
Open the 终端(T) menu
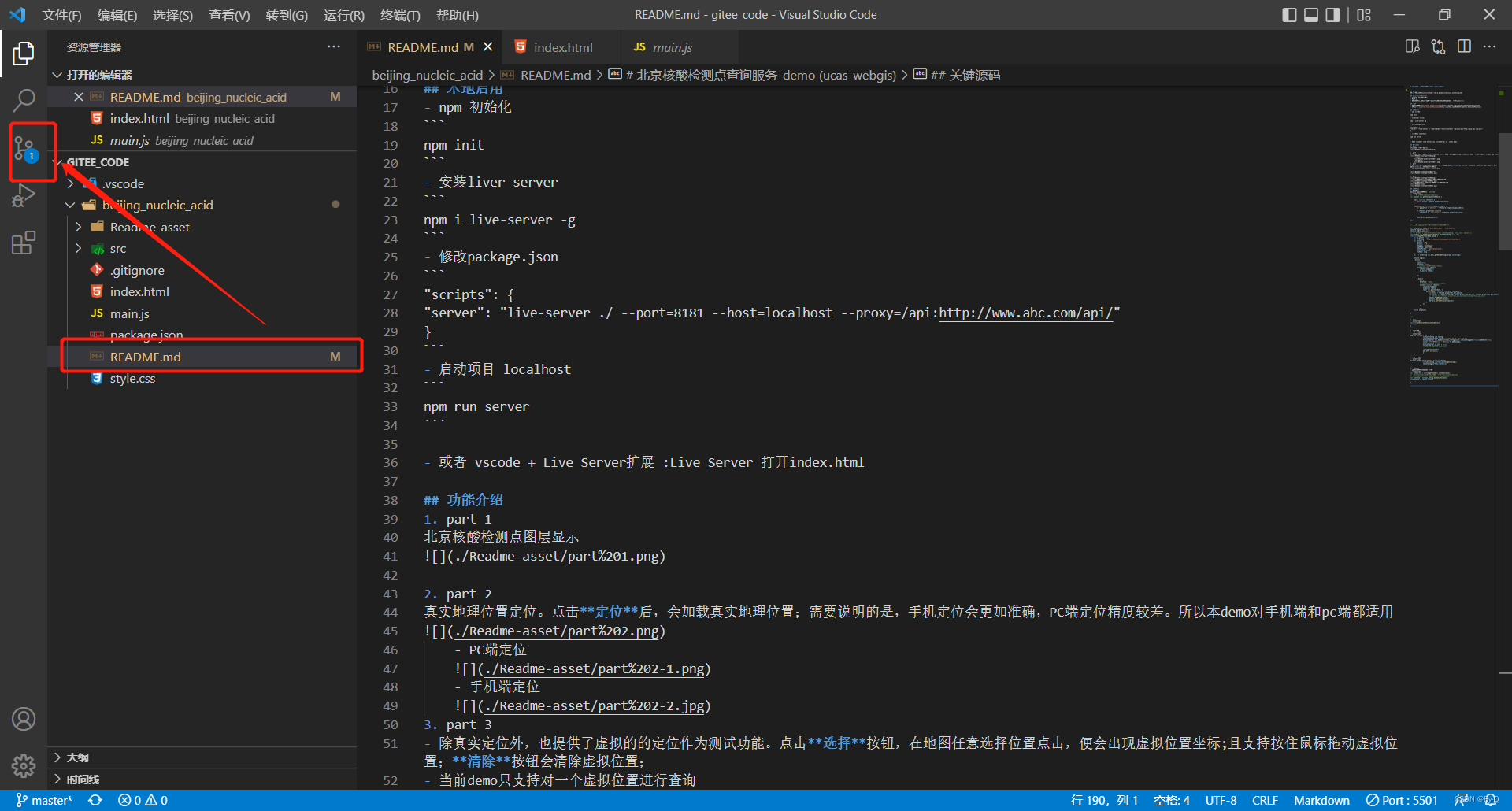coord(400,15)
